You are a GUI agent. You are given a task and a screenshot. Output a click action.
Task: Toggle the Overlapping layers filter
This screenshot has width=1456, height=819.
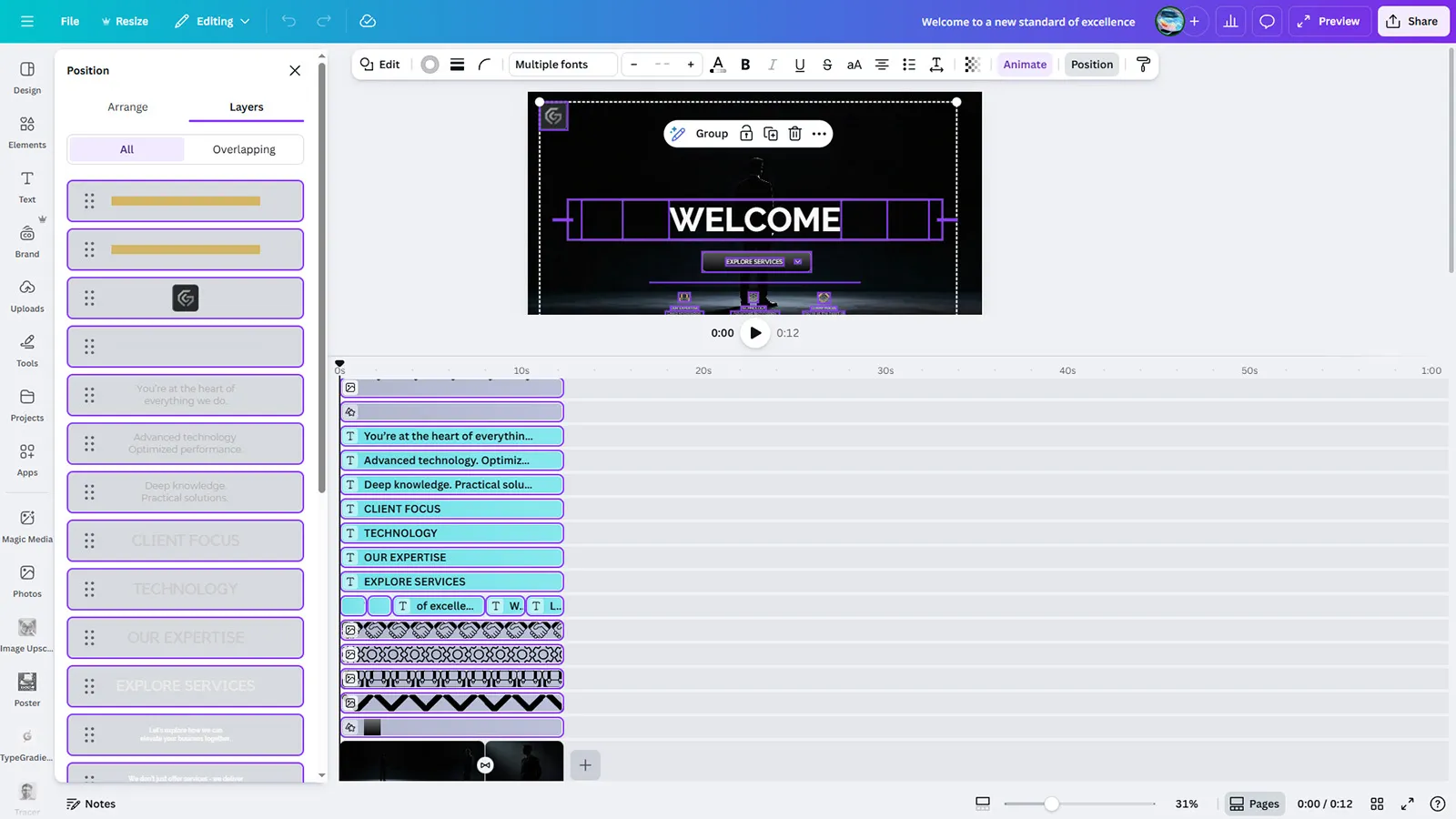pyautogui.click(x=244, y=149)
